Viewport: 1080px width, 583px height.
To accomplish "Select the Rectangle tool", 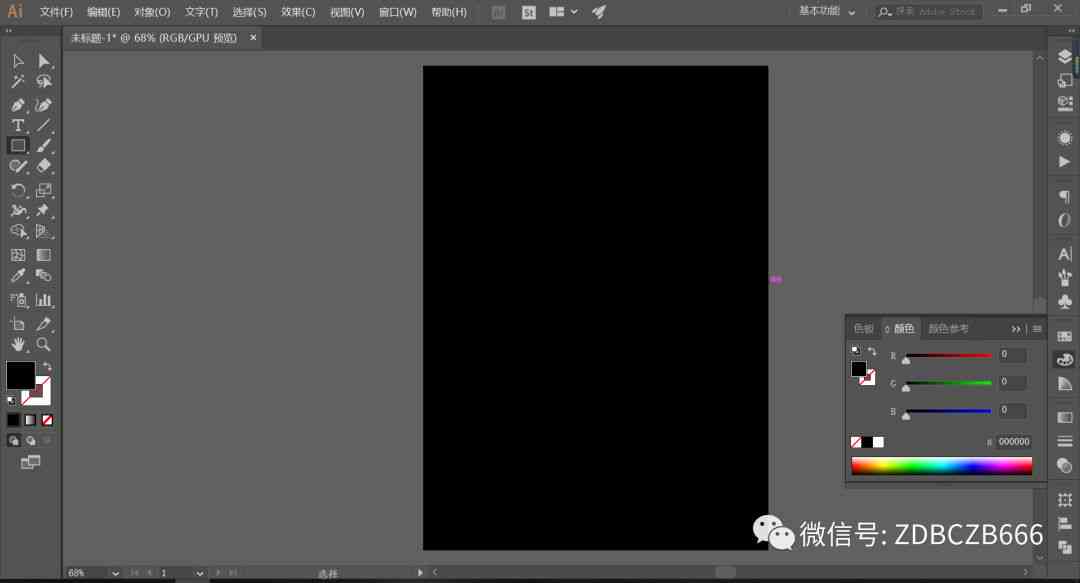I will (18, 145).
